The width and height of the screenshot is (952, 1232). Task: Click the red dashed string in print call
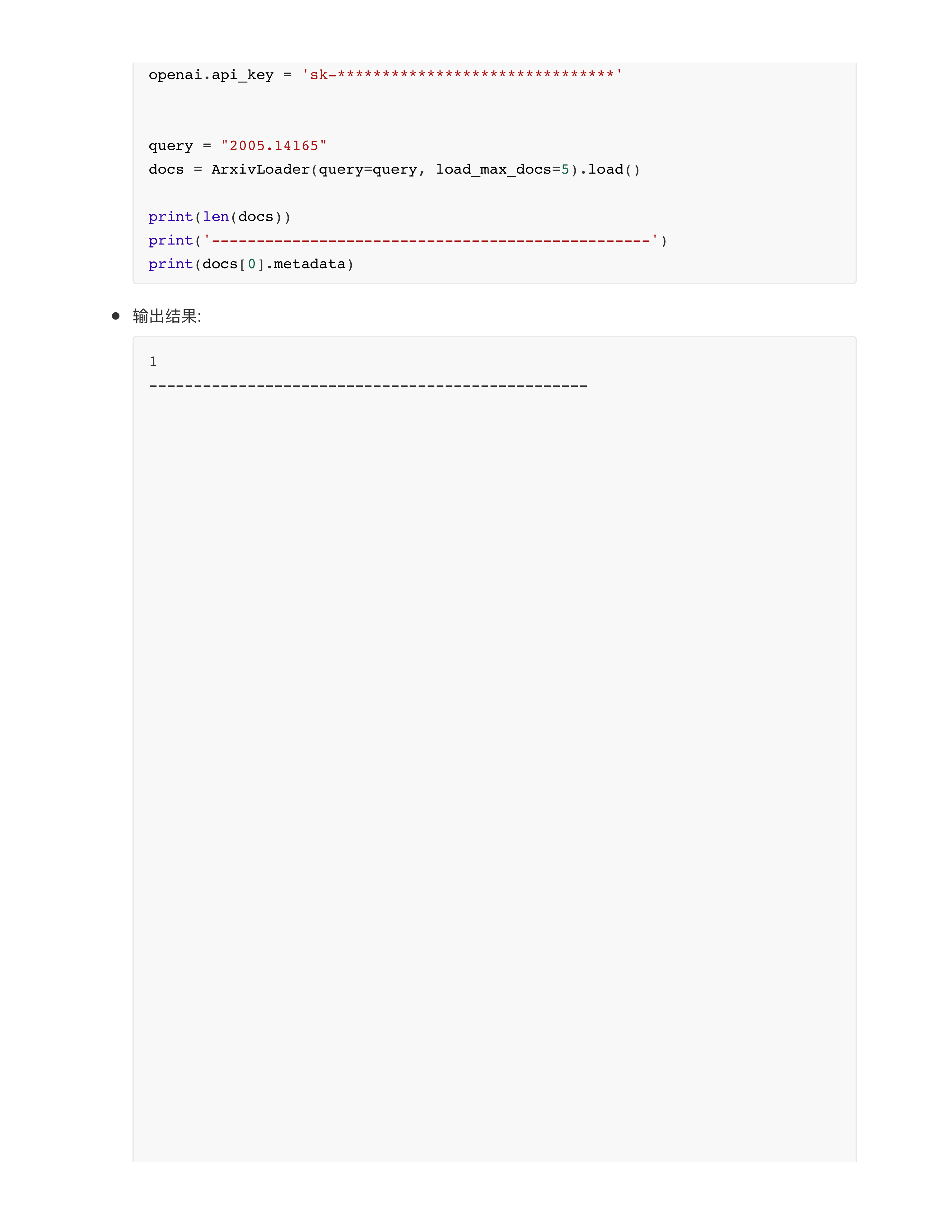coord(431,241)
